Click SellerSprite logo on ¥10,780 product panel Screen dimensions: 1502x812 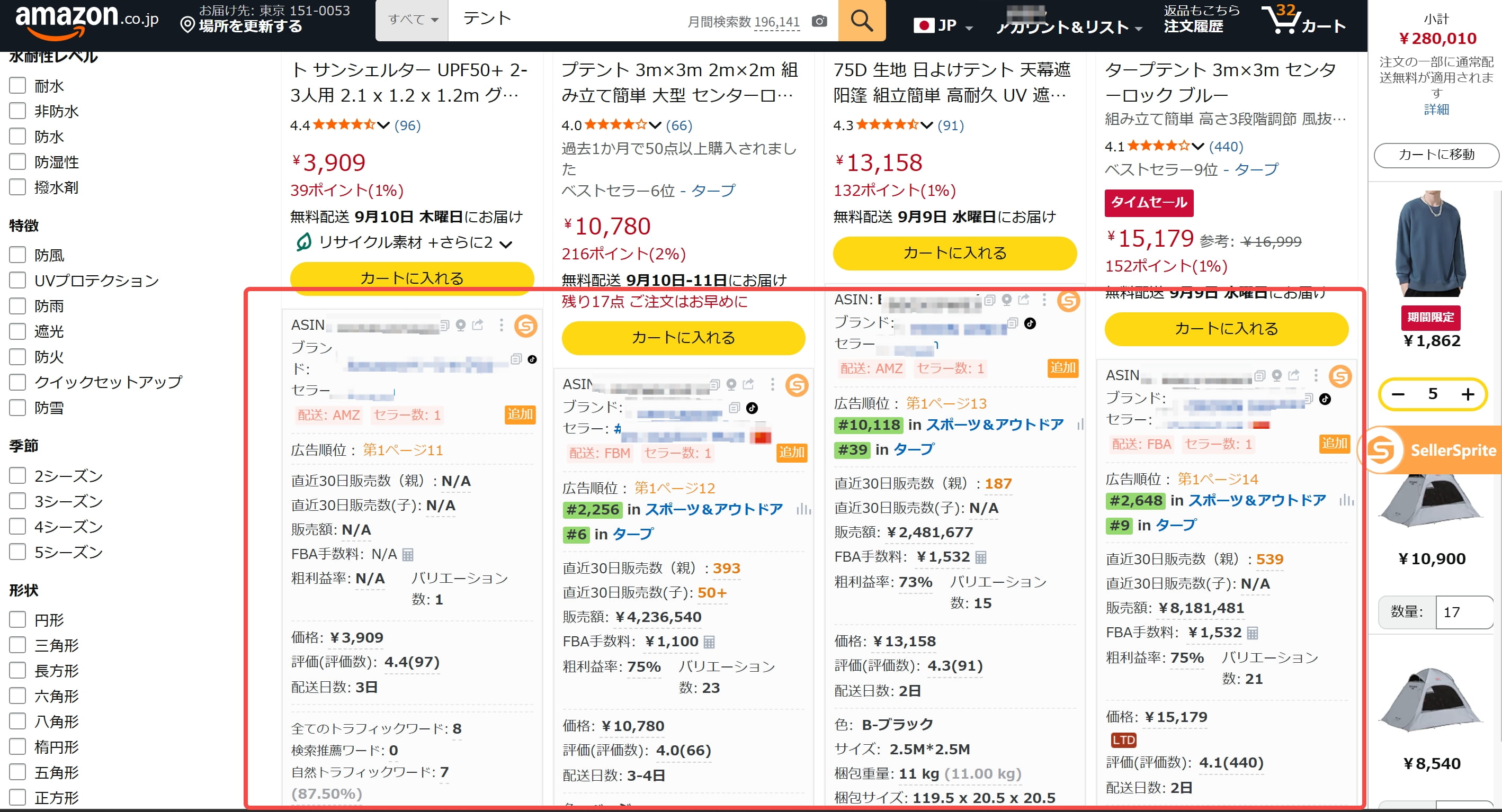(x=797, y=385)
